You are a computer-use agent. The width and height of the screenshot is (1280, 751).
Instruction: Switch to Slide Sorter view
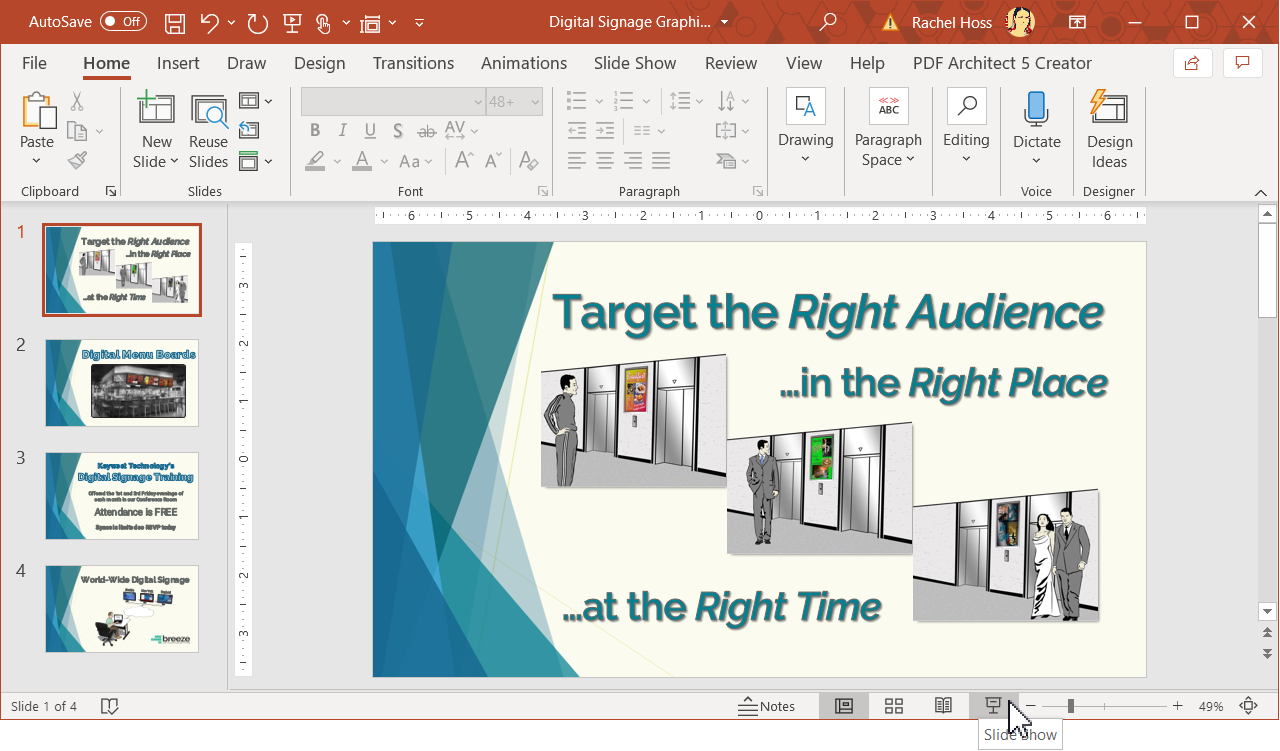click(894, 706)
